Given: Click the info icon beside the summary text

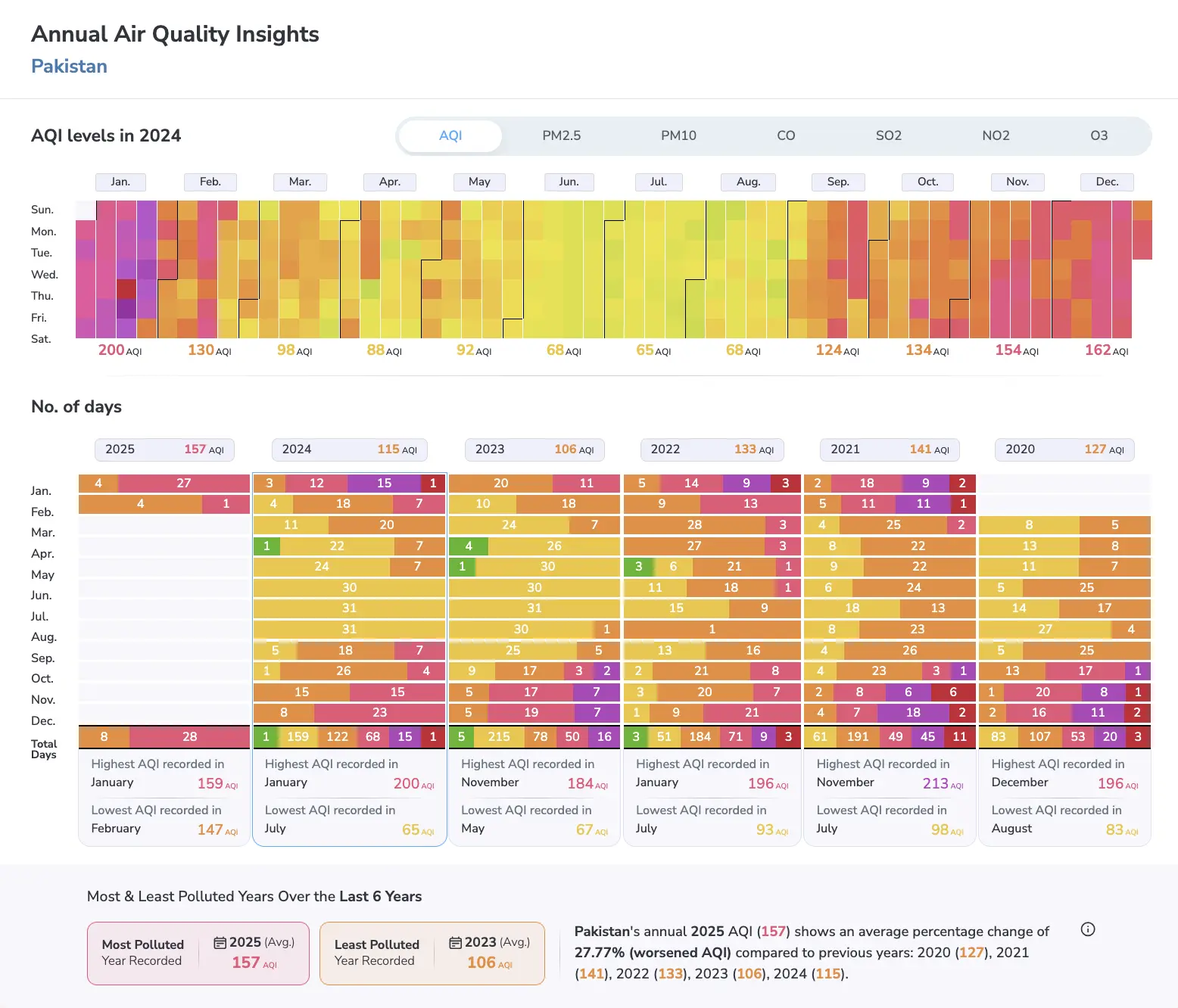Looking at the screenshot, I should (x=1088, y=929).
